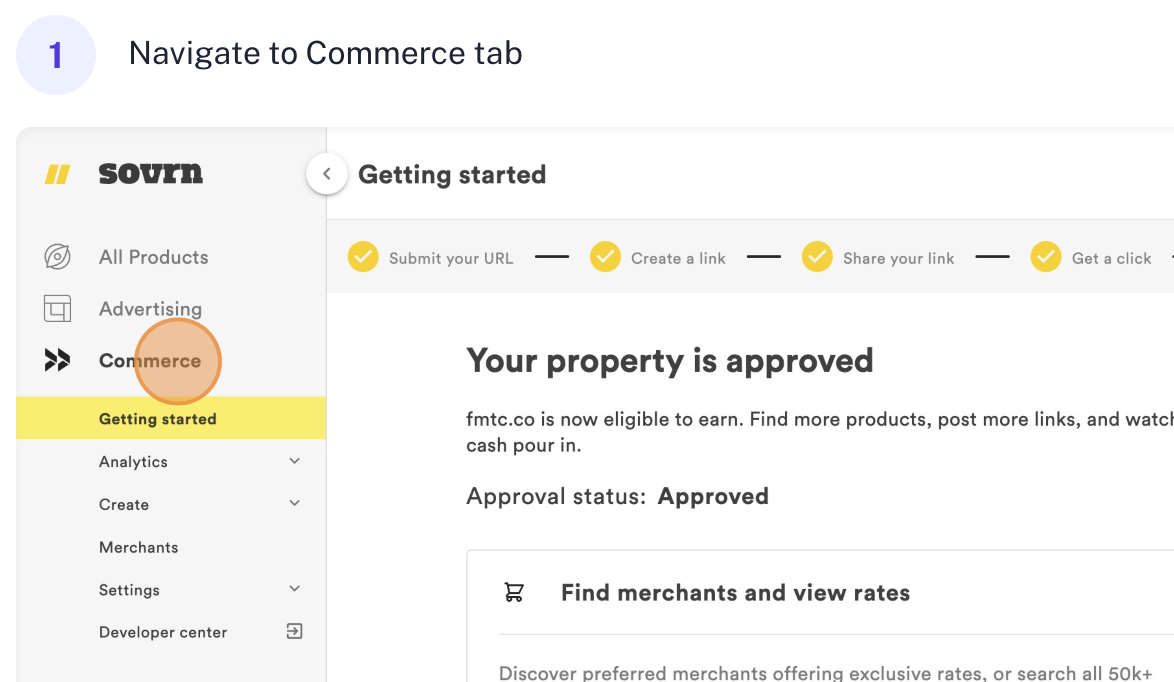Viewport: 1174px width, 682px height.
Task: Open Find merchants and view rates
Action: pyautogui.click(x=735, y=593)
